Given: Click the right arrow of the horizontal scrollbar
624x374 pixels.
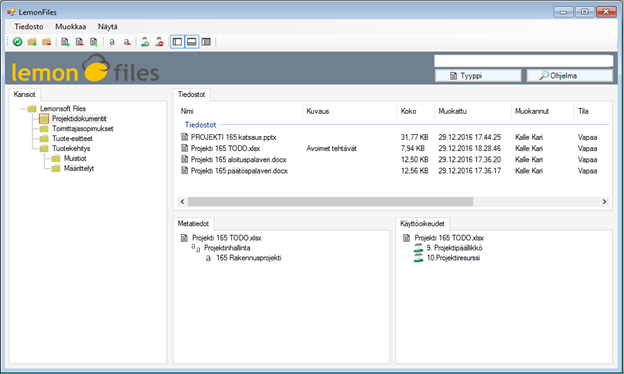Looking at the screenshot, I should point(604,202).
